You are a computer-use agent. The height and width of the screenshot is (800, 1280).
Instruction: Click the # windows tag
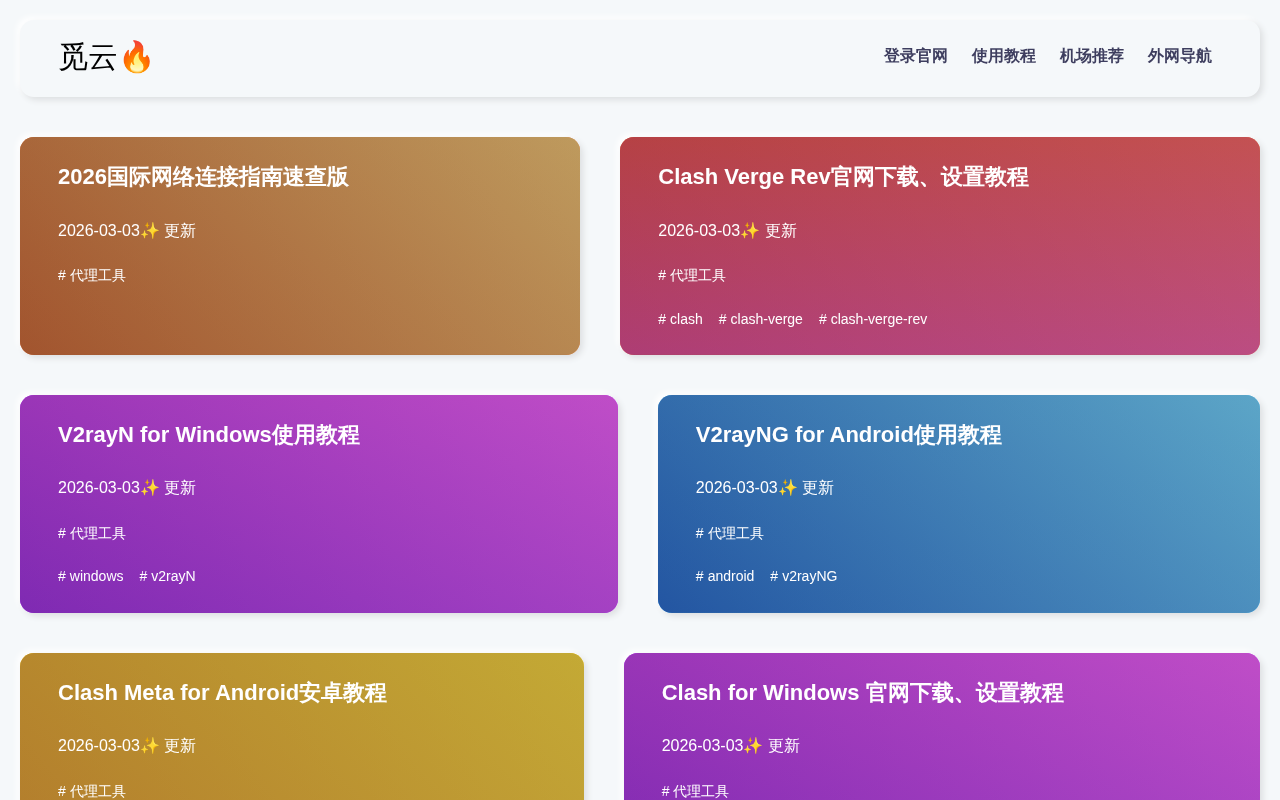(91, 576)
